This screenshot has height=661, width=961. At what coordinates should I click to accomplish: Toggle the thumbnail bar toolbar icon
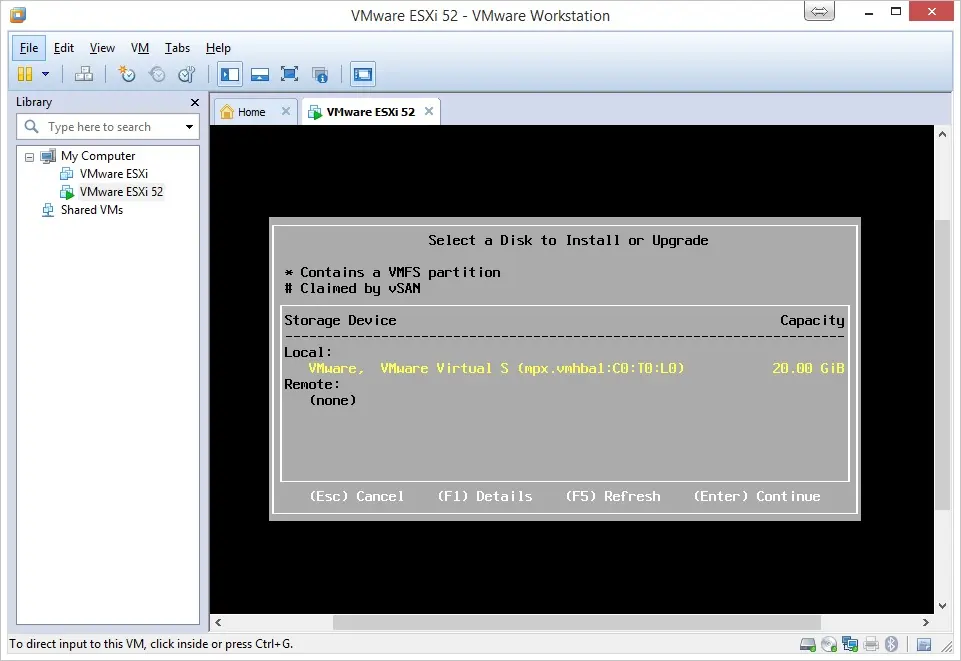point(260,75)
